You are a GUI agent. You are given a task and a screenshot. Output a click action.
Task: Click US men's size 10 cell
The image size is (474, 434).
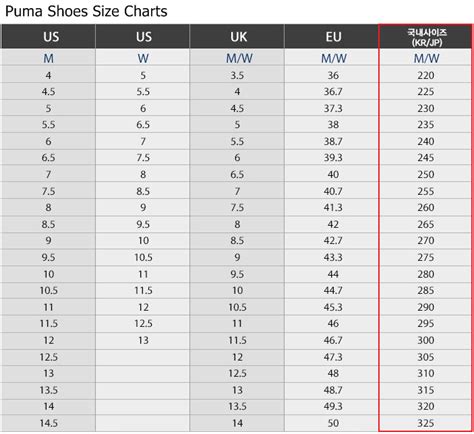coord(48,274)
